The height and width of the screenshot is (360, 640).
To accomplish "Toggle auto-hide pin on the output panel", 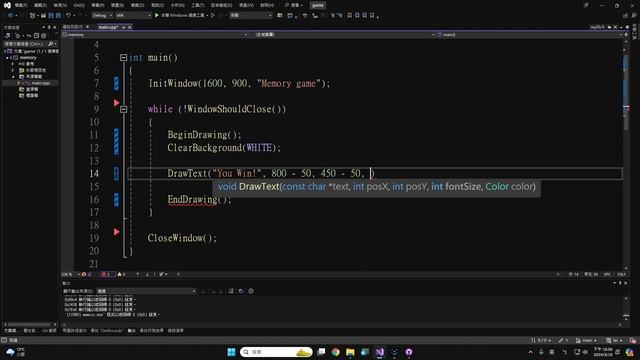I will [x=620, y=283].
